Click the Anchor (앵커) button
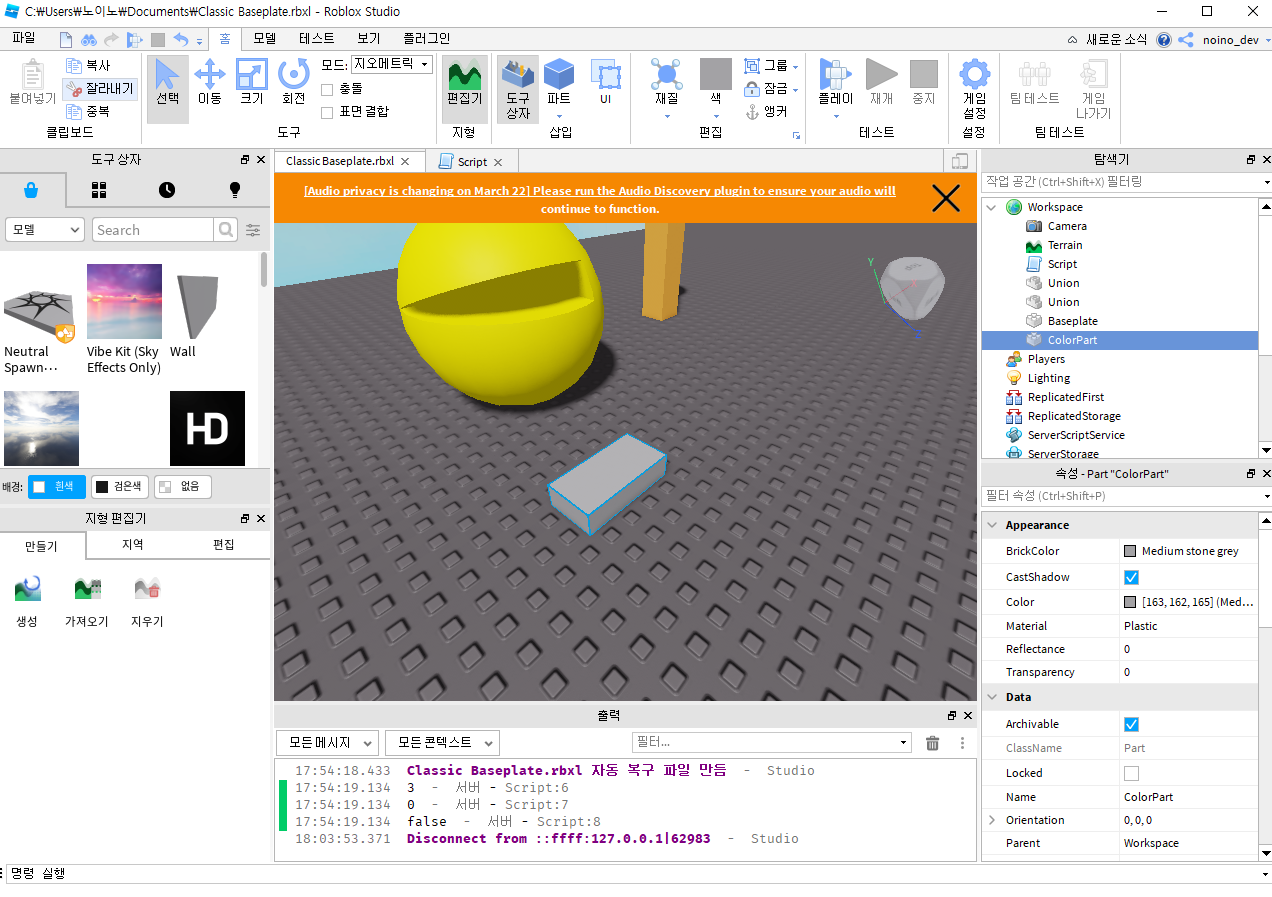The width and height of the screenshot is (1272, 897). coord(767,111)
